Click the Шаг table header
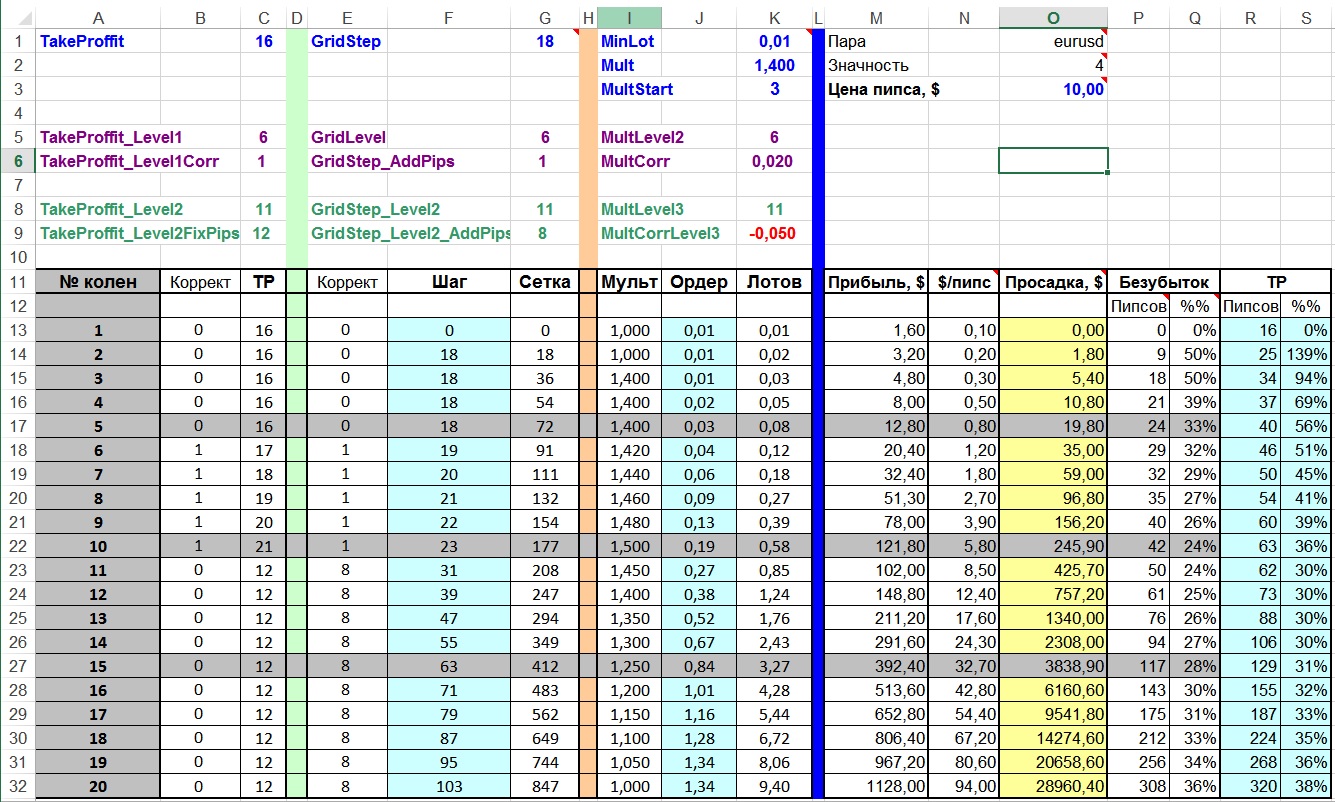This screenshot has height=802, width=1335. (448, 282)
